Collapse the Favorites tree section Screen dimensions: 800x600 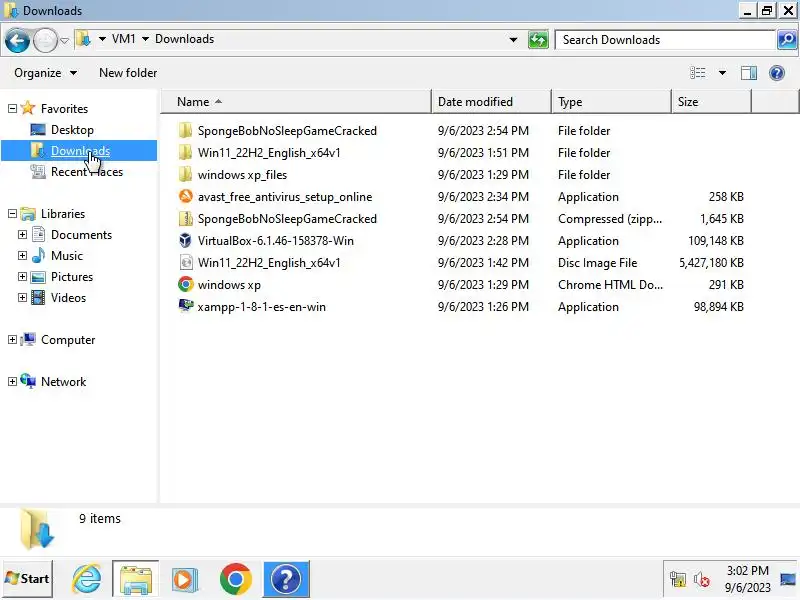[x=12, y=108]
